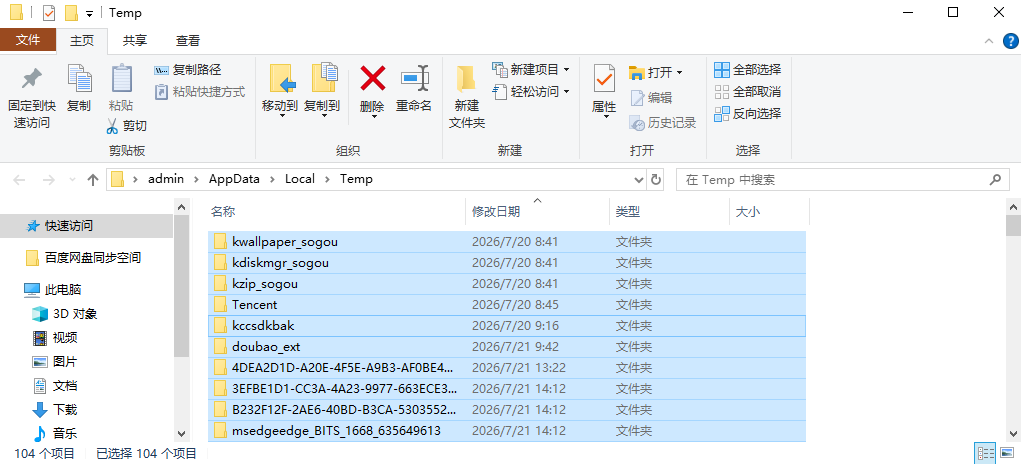Viewport: 1021px width, 464px height.
Task: Collapse the ribbon with the chevron
Action: tap(988, 41)
